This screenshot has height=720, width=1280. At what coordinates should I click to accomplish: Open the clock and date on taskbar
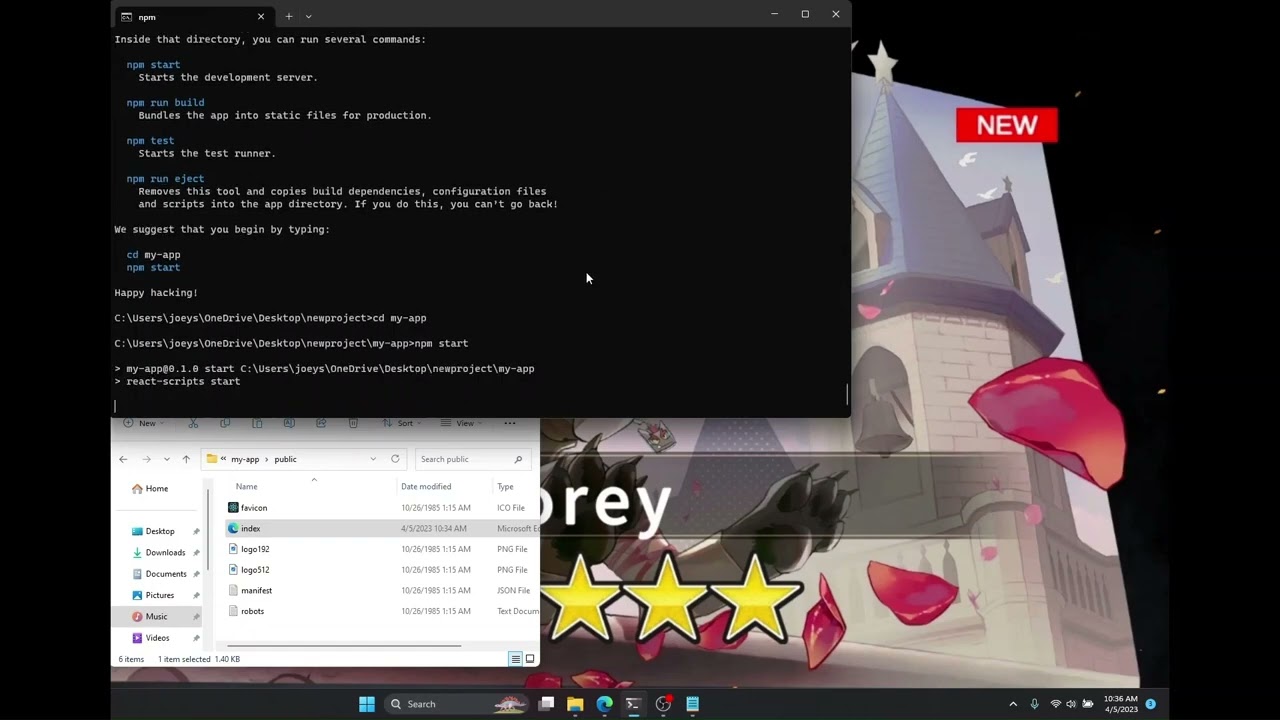point(1121,704)
